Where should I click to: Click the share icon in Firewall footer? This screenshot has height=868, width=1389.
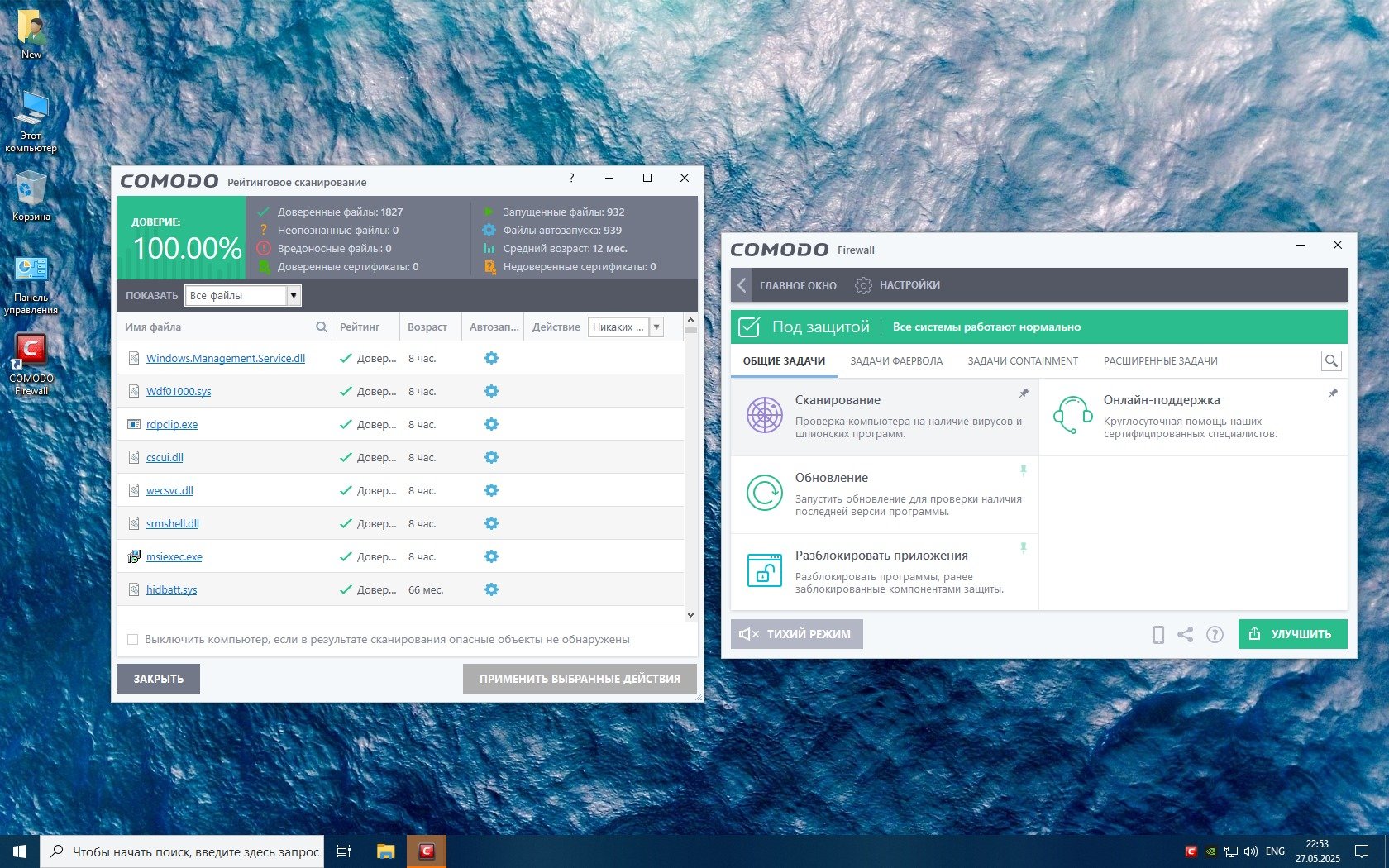point(1186,634)
